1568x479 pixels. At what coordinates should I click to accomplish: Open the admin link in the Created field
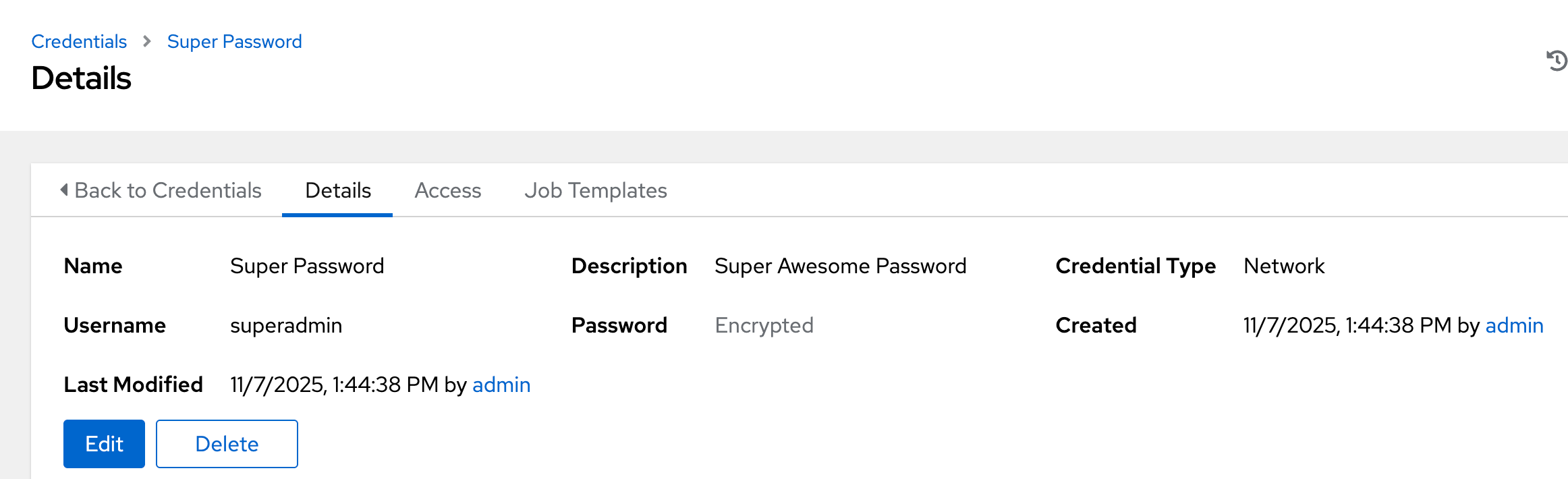pos(1514,326)
